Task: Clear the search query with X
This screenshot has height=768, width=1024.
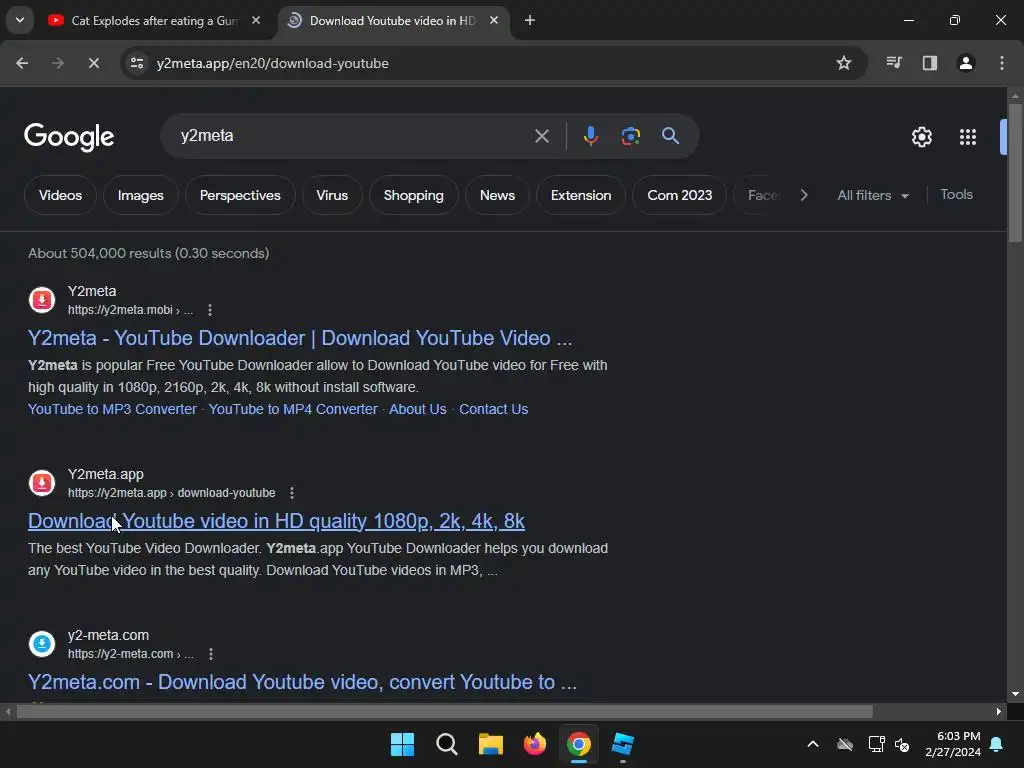Action: 542,136
